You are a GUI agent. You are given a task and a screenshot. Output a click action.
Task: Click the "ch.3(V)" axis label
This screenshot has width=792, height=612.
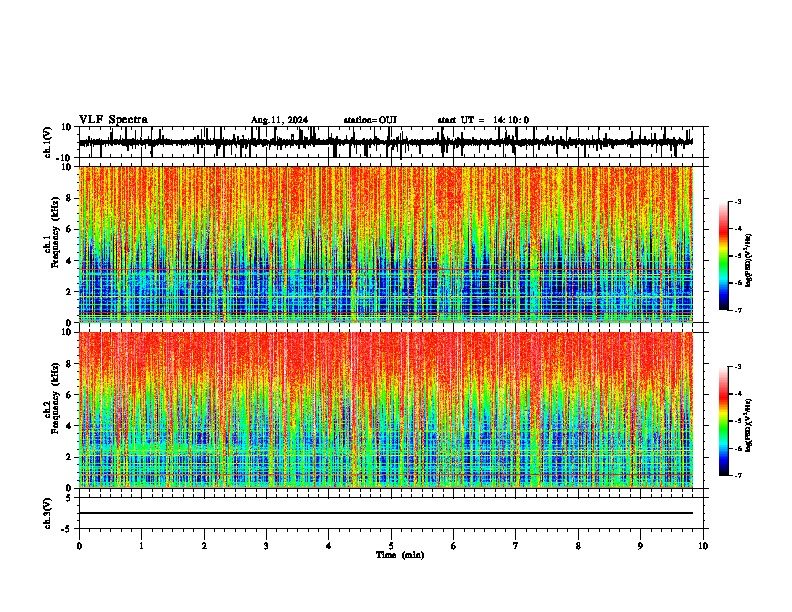tap(48, 513)
